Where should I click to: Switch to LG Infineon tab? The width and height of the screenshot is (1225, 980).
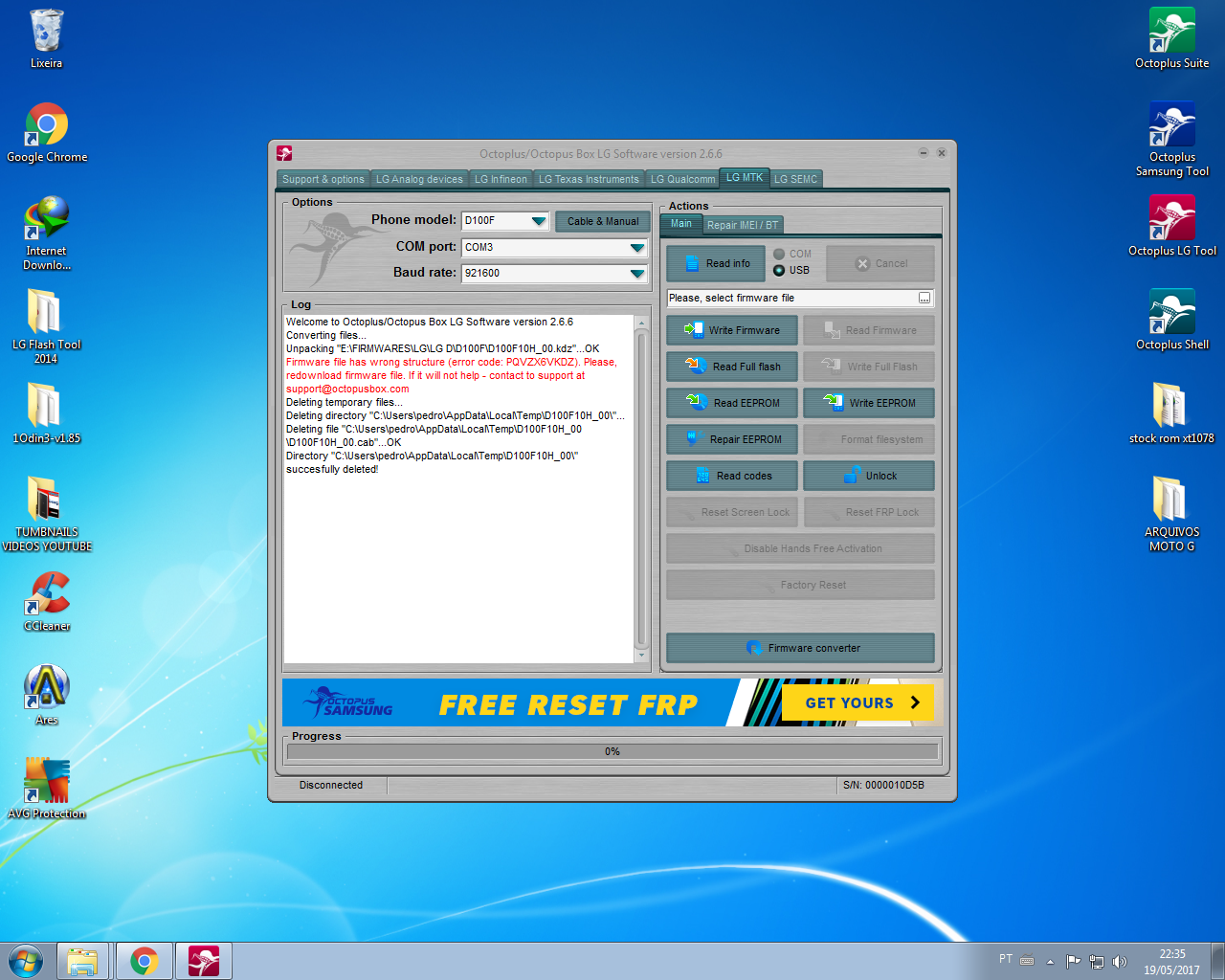(x=501, y=179)
